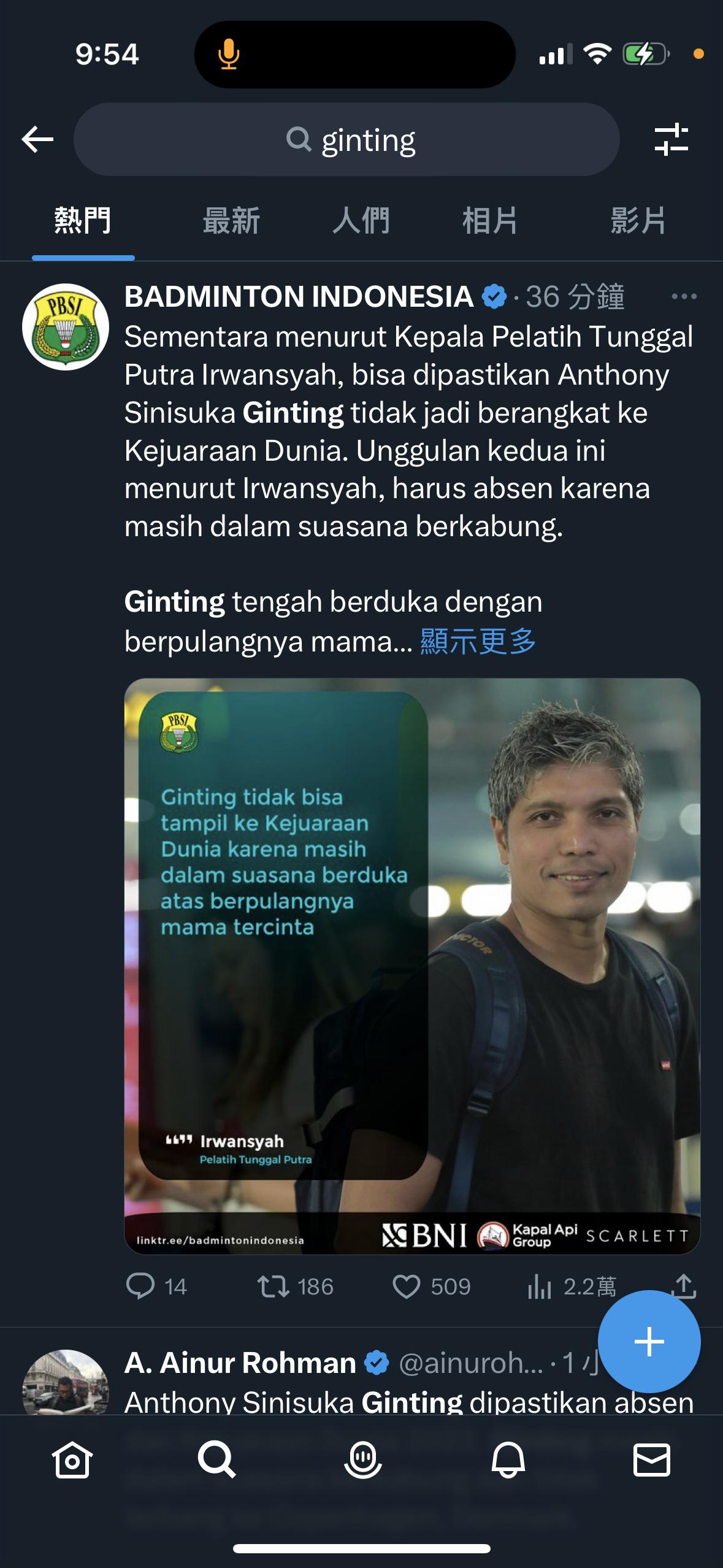The height and width of the screenshot is (1568, 723).
Task: View tweet analytics showing 2.2萬
Action: [572, 1286]
